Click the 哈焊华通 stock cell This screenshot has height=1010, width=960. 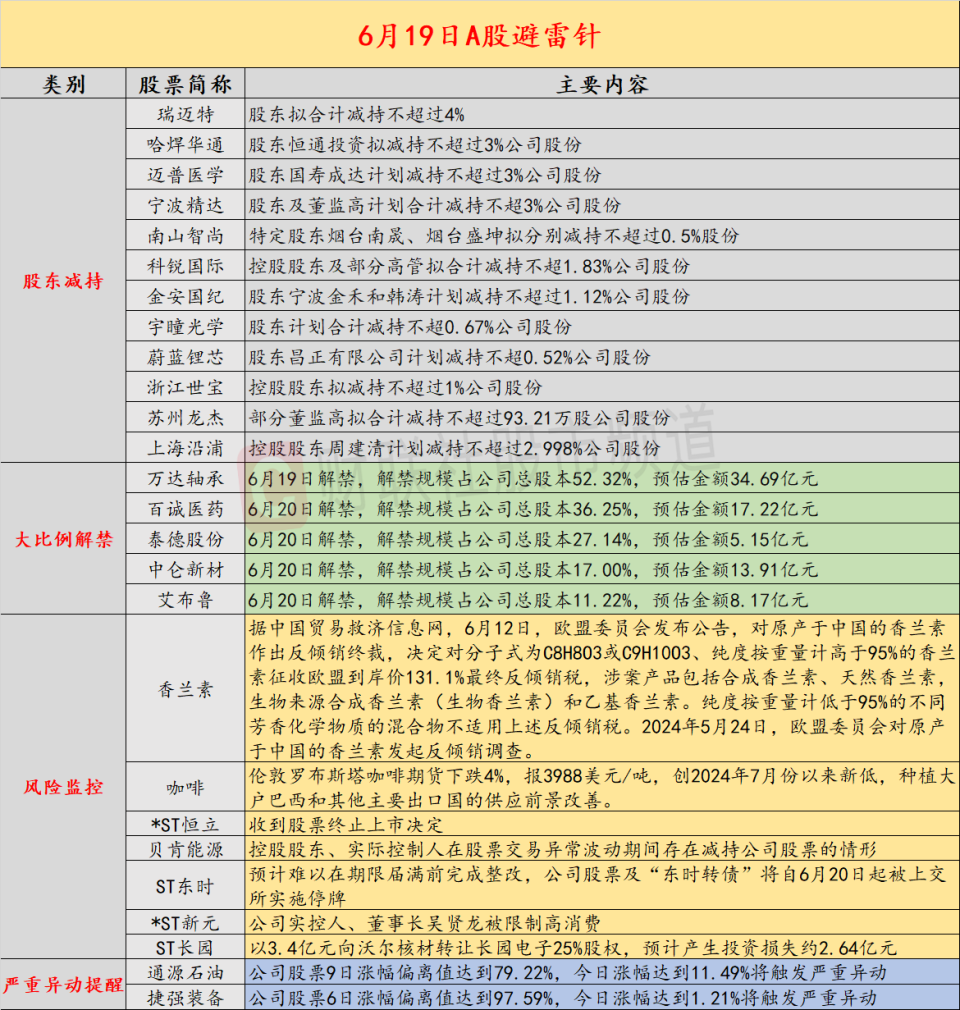point(186,145)
